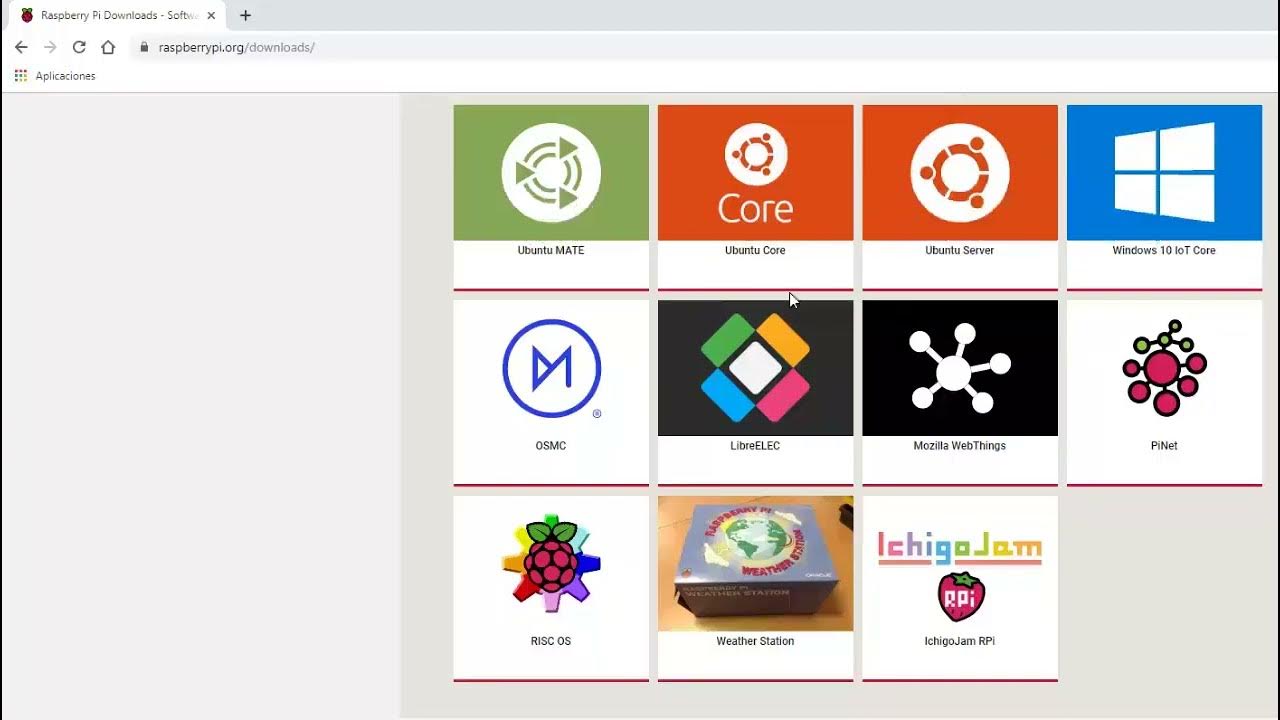Select the OSMC blue circle logo
1280x720 pixels.
pyautogui.click(x=551, y=368)
